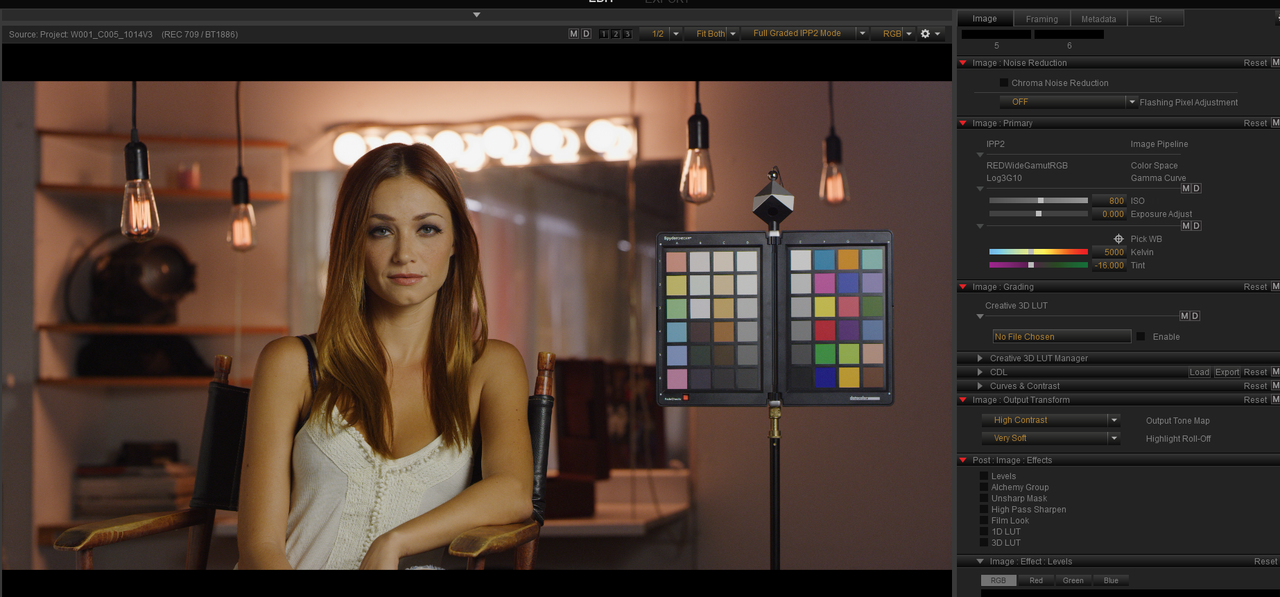This screenshot has width=1280, height=597.
Task: Click M icon on Image Primary header
Action: [1275, 123]
